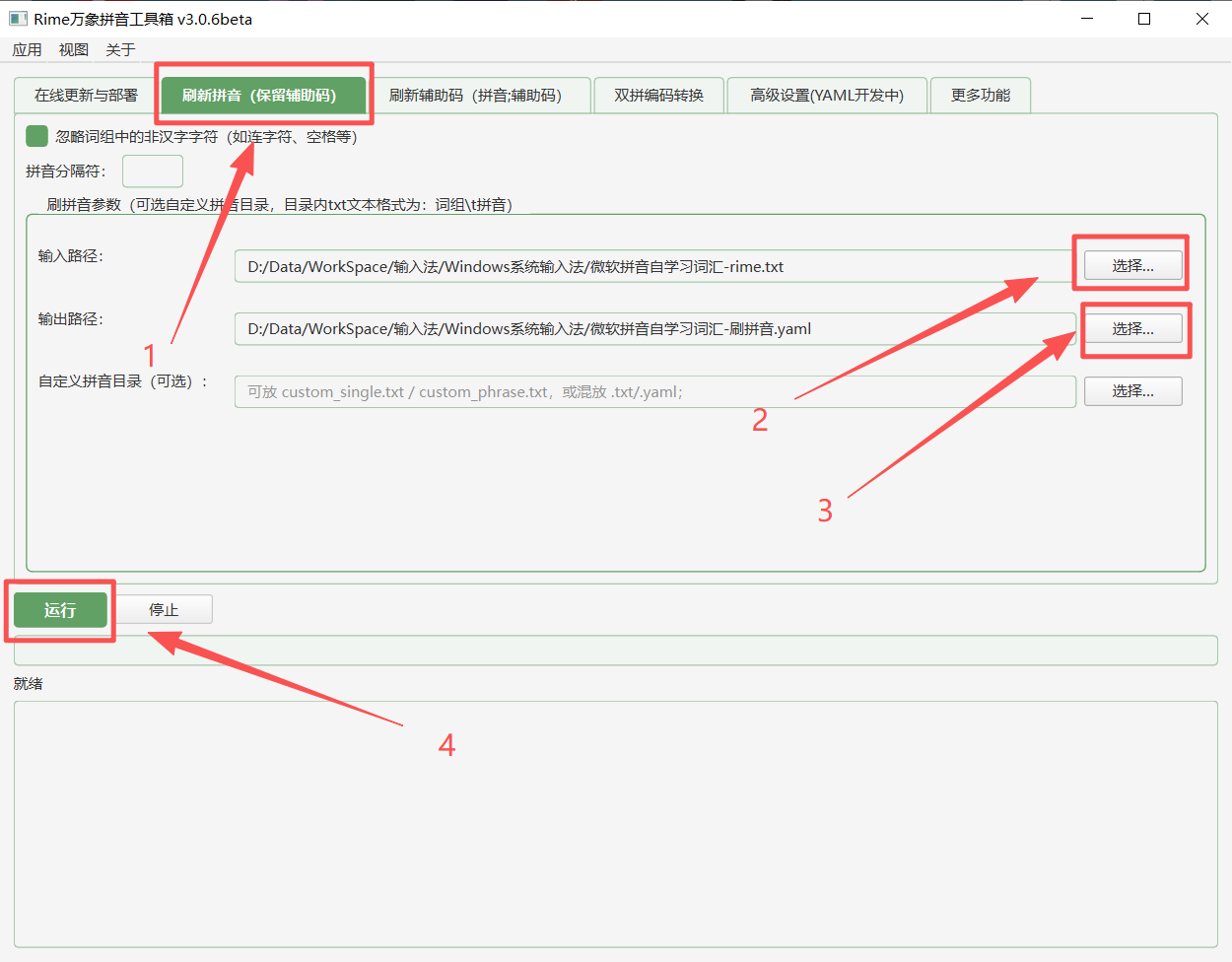This screenshot has height=962, width=1232.
Task: Browse custom pinyin directory with 选择... button
Action: 1133,391
